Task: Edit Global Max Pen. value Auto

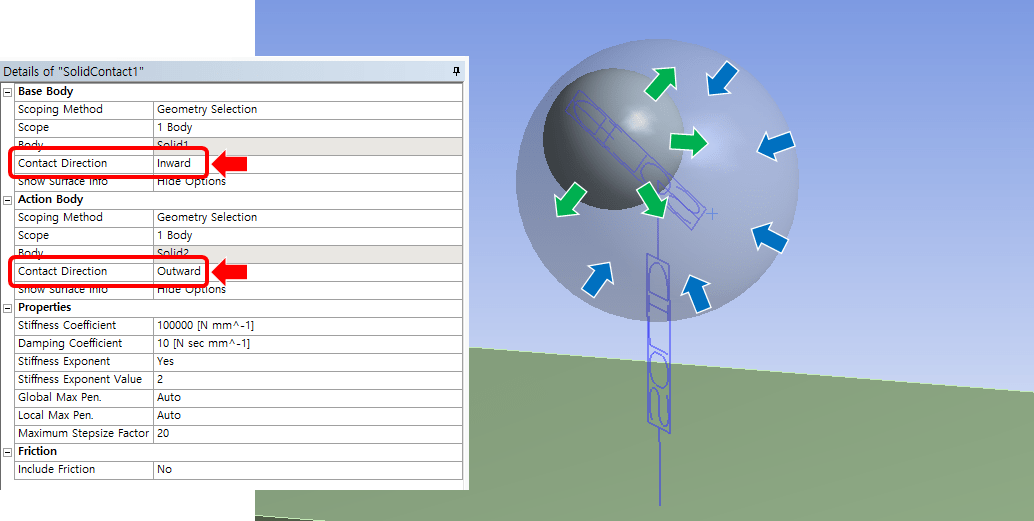Action: (307, 398)
